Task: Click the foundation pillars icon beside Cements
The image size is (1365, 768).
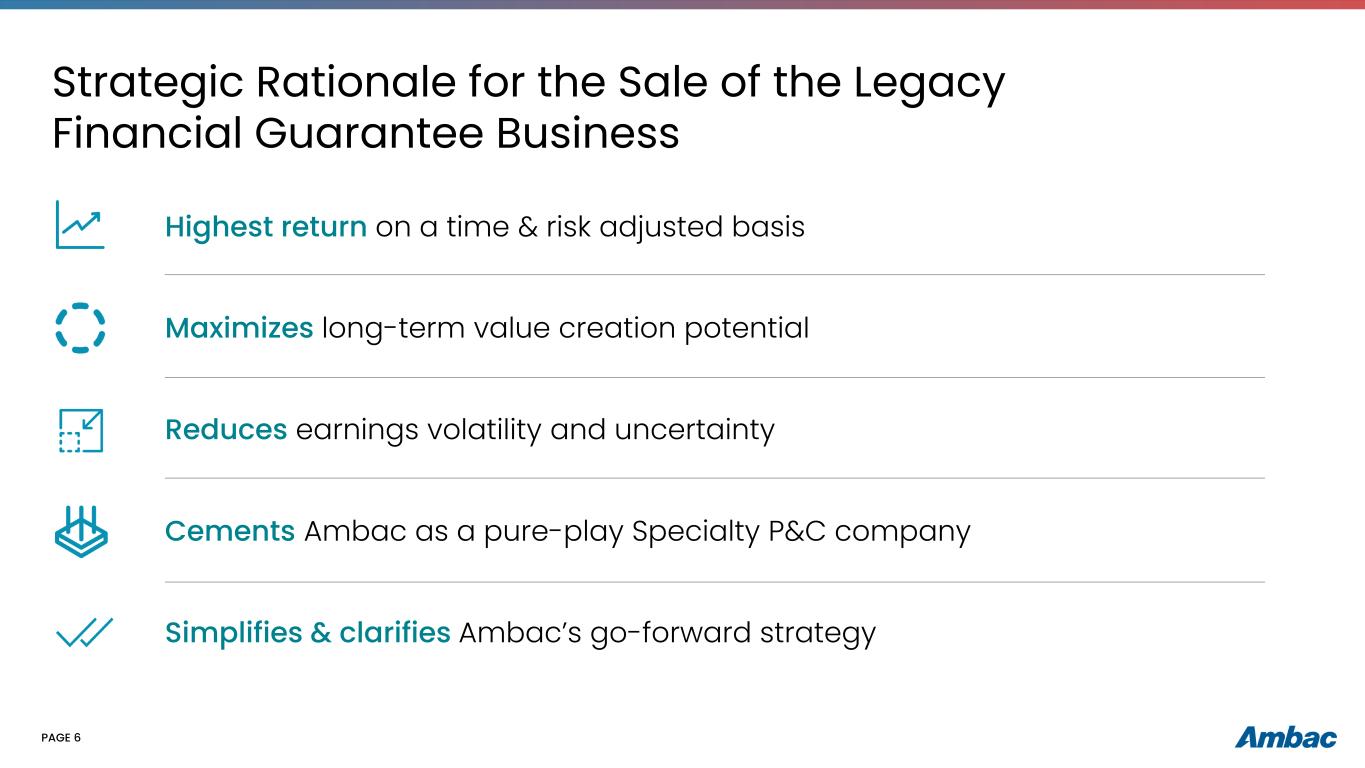Action: (81, 530)
